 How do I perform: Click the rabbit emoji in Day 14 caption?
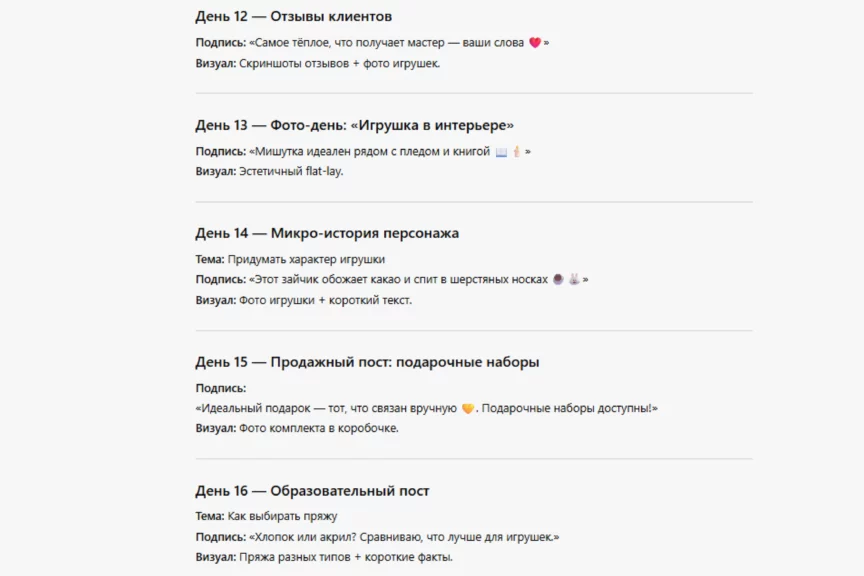coord(574,280)
